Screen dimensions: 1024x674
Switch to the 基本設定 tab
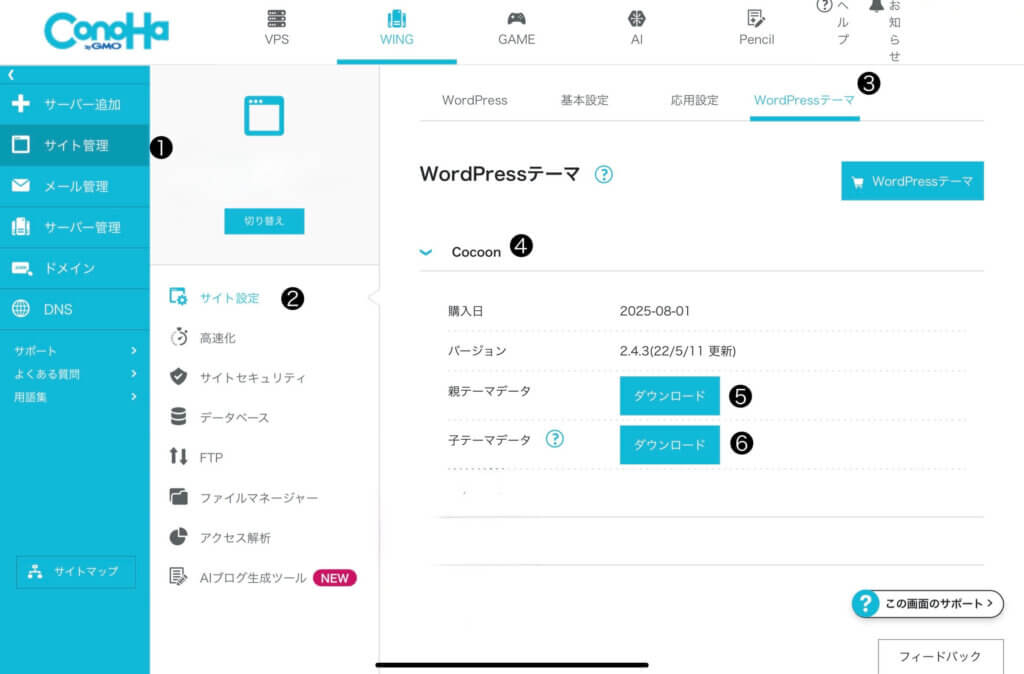point(584,101)
